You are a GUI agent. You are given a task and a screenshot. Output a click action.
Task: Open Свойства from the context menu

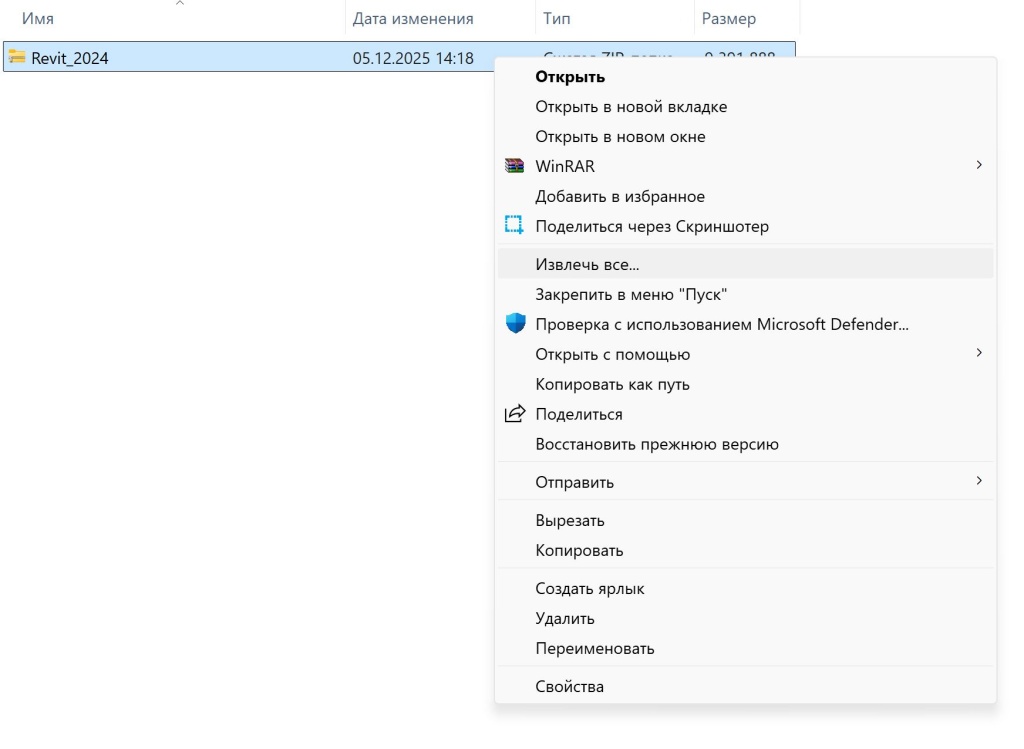pyautogui.click(x=745, y=686)
